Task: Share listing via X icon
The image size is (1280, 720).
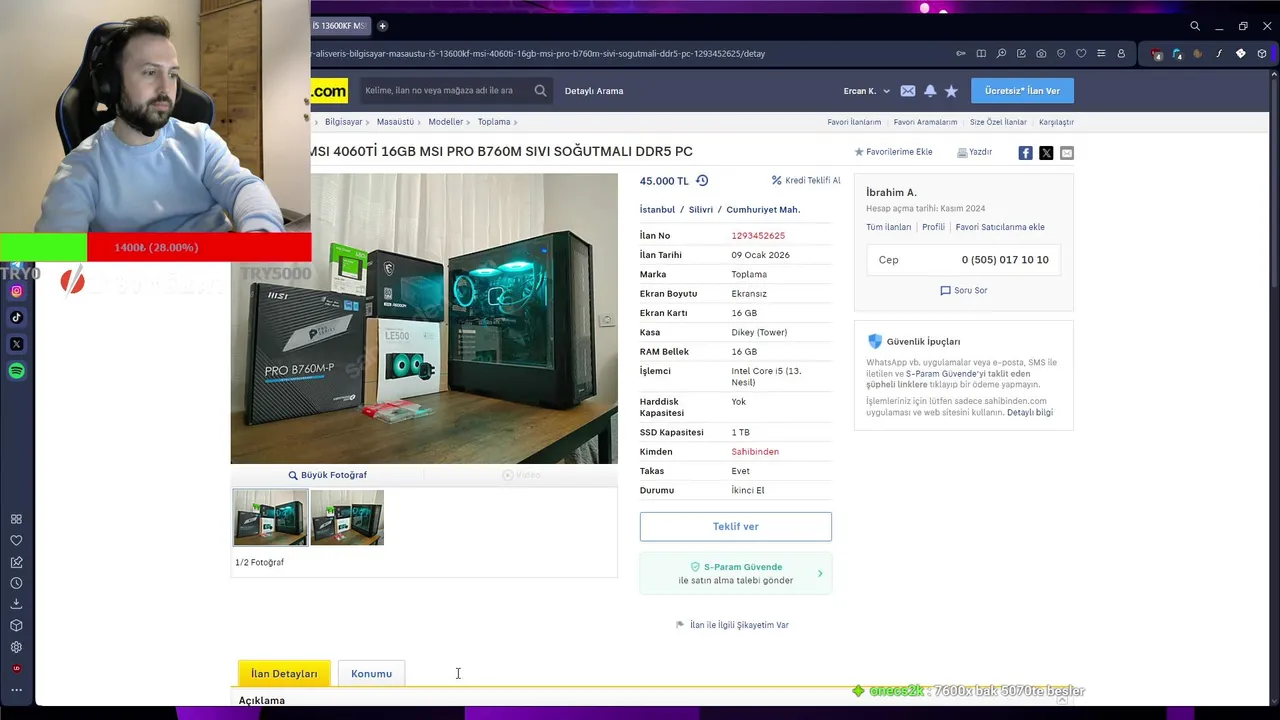Action: pos(1046,153)
